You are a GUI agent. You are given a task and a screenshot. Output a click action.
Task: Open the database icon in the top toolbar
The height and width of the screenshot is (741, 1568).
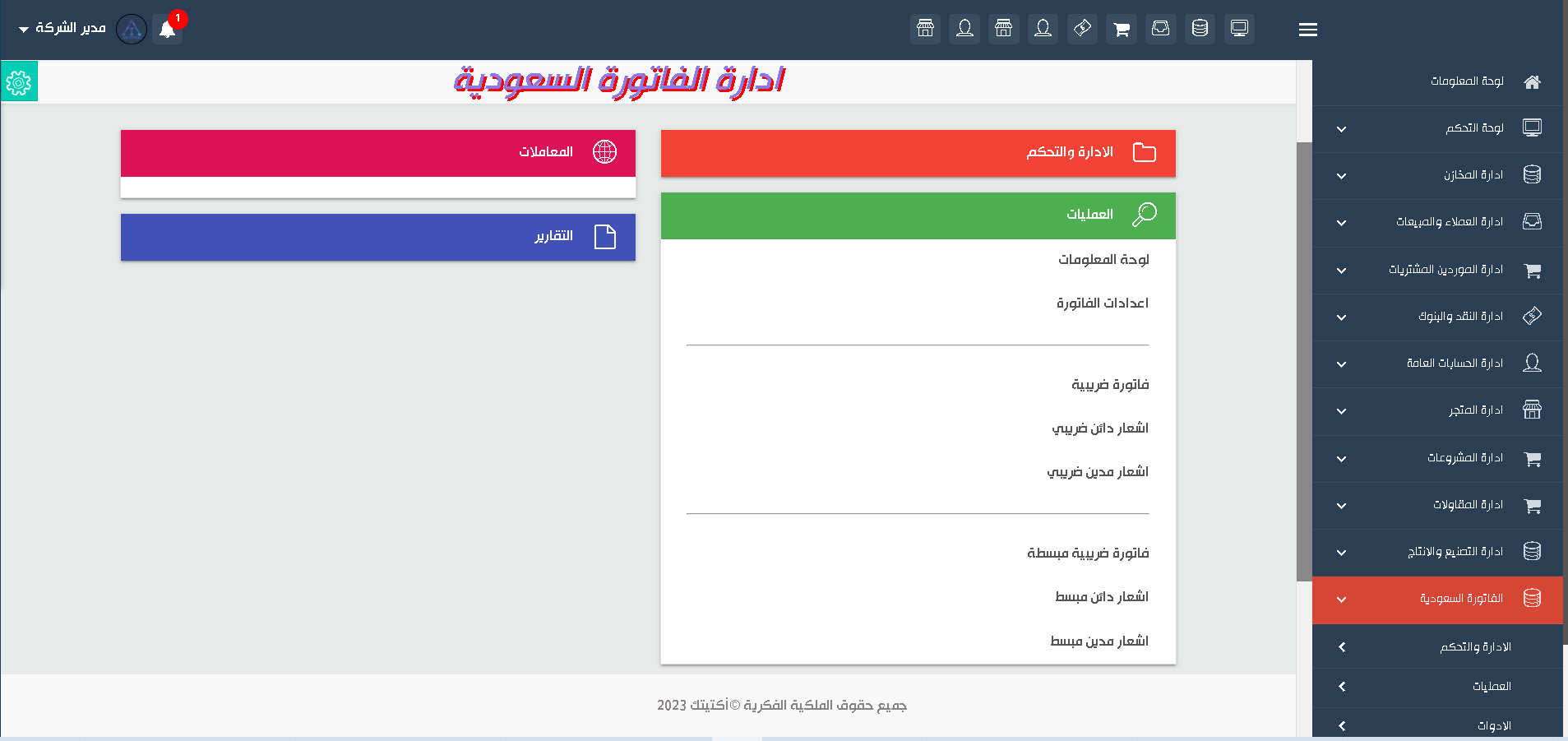(x=1200, y=29)
